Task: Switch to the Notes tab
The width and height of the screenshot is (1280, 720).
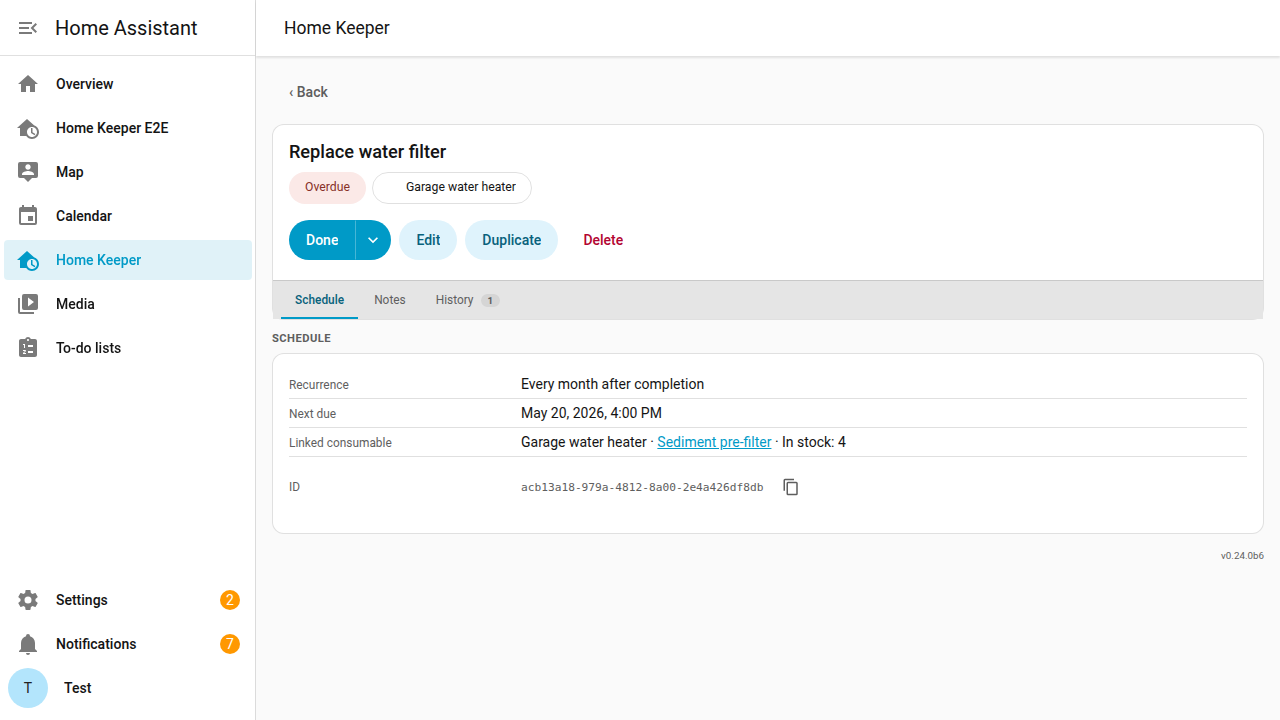Action: 390,300
